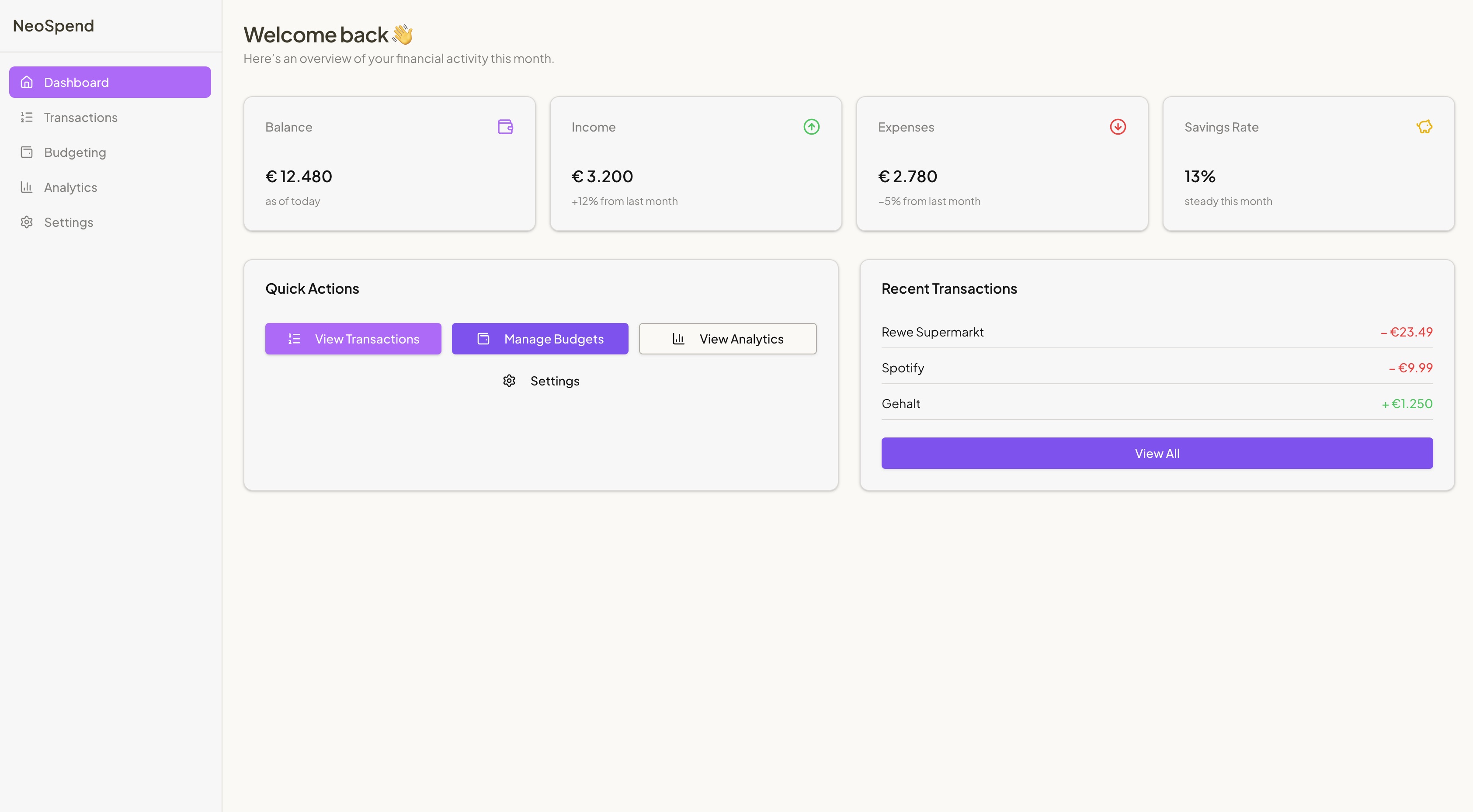
Task: Click the red down-arrow icon on Expenses card
Action: [x=1118, y=126]
